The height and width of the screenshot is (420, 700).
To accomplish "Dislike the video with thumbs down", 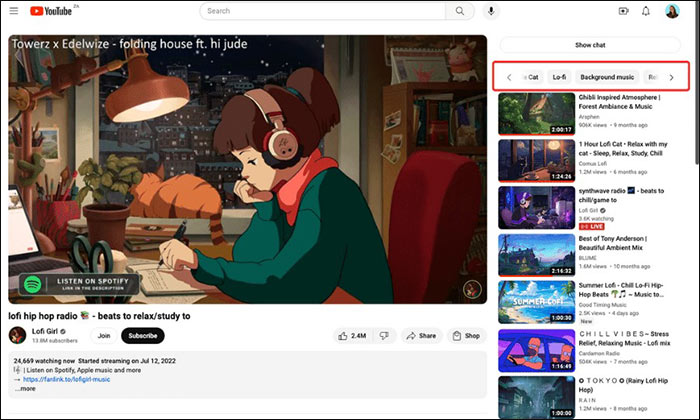I will pyautogui.click(x=384, y=336).
